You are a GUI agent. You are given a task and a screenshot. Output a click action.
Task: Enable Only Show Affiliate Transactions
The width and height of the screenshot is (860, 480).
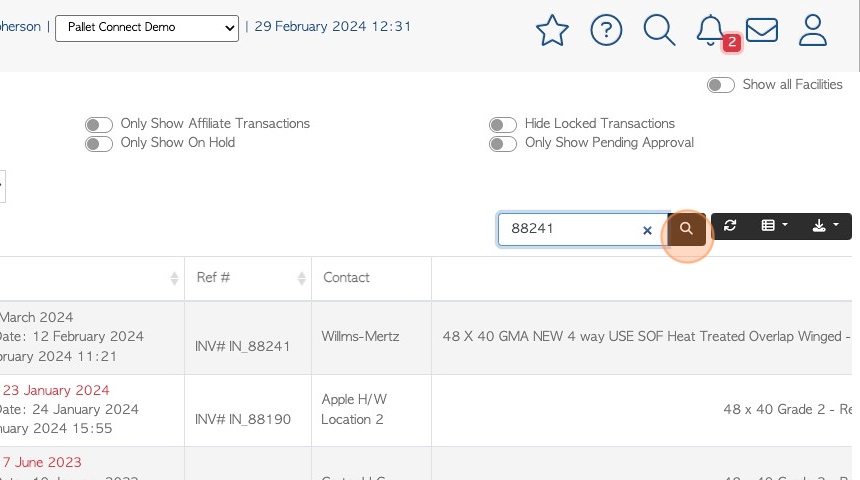click(x=99, y=125)
